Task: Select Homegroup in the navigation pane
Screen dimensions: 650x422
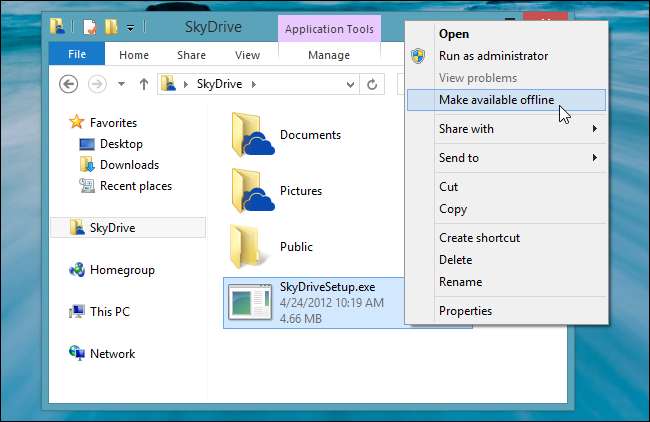Action: click(122, 270)
